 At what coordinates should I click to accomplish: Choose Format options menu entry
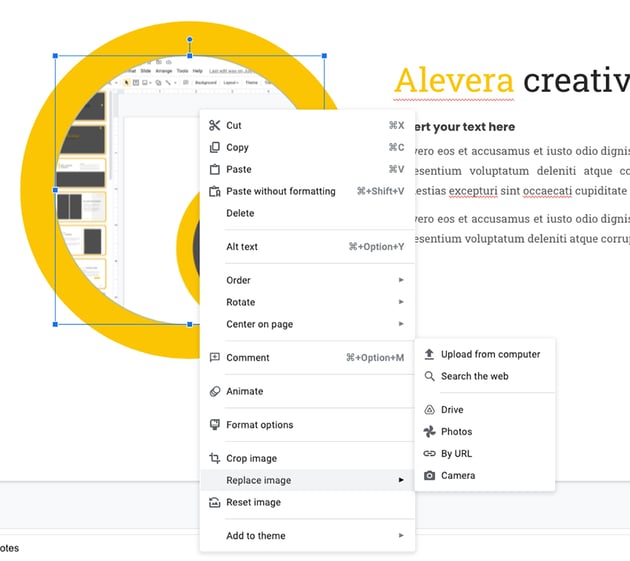pyautogui.click(x=259, y=425)
